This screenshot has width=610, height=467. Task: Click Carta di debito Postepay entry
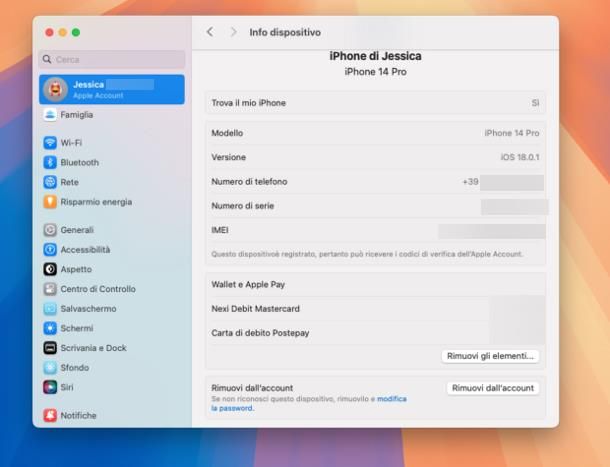[x=260, y=333]
